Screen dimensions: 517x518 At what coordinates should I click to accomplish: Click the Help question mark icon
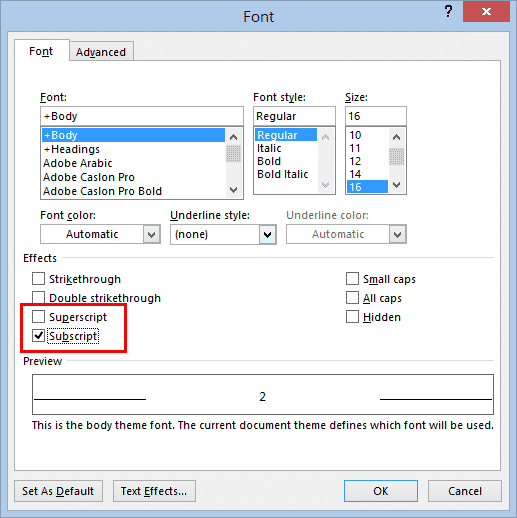(449, 12)
